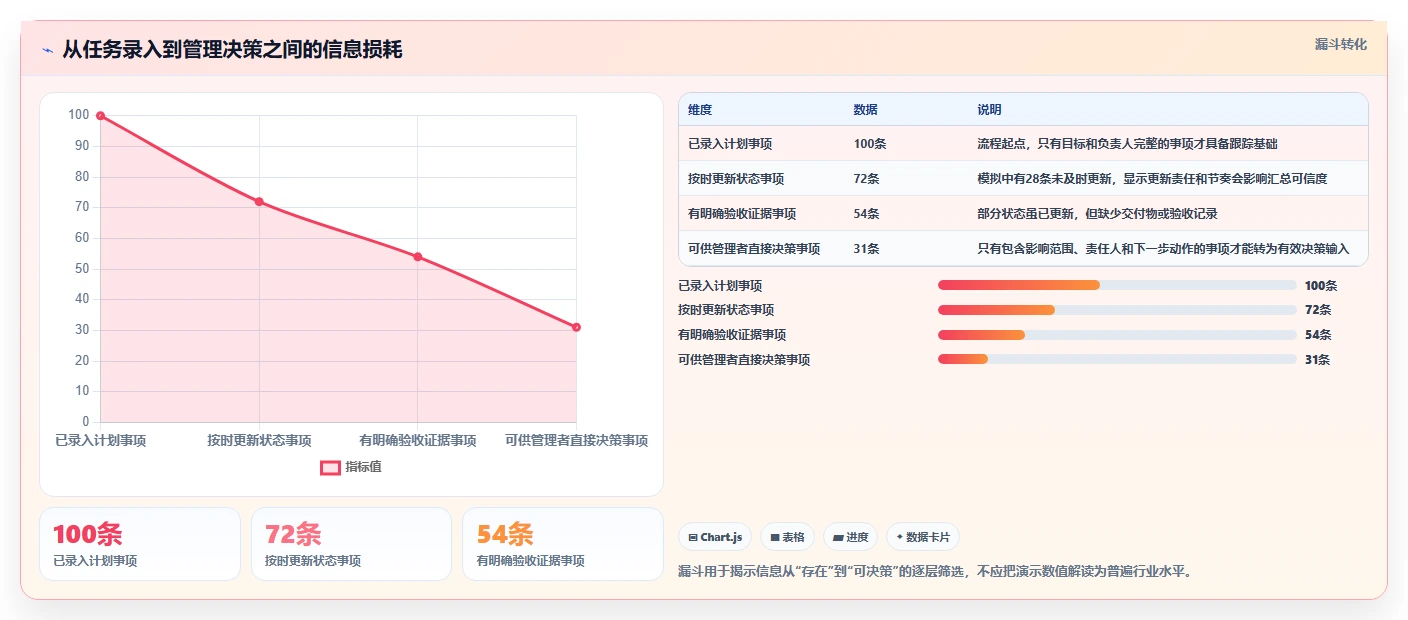Click the 指标值 legend label text
1408x620 pixels.
363,467
